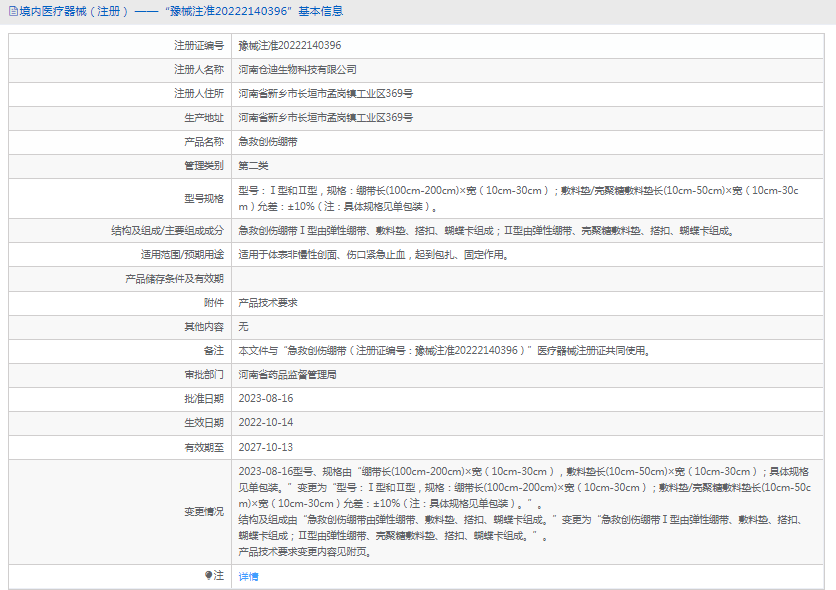Image resolution: width=836 pixels, height=590 pixels.
Task: Select the 变更情况 change description text
Action: tap(525, 511)
